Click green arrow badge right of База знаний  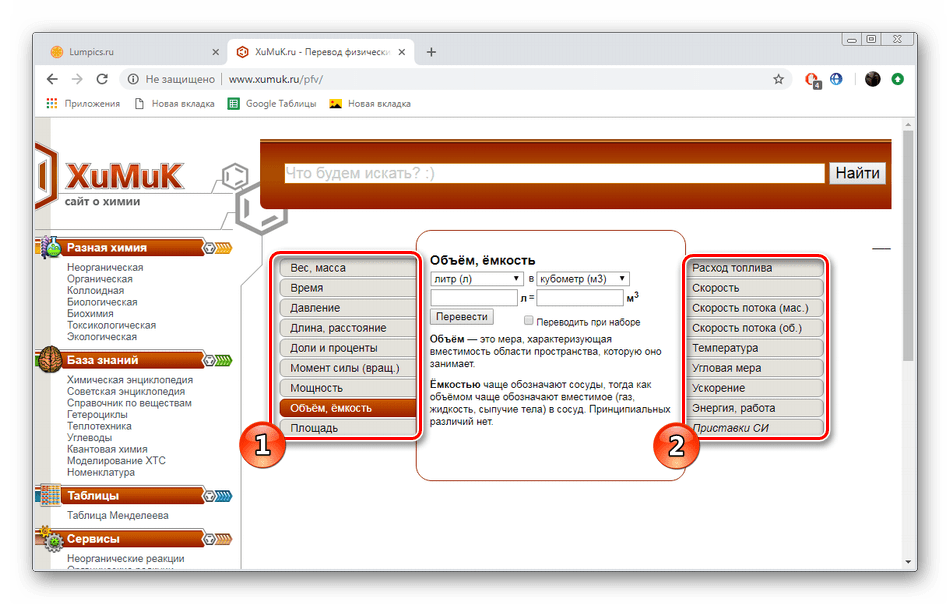click(217, 360)
